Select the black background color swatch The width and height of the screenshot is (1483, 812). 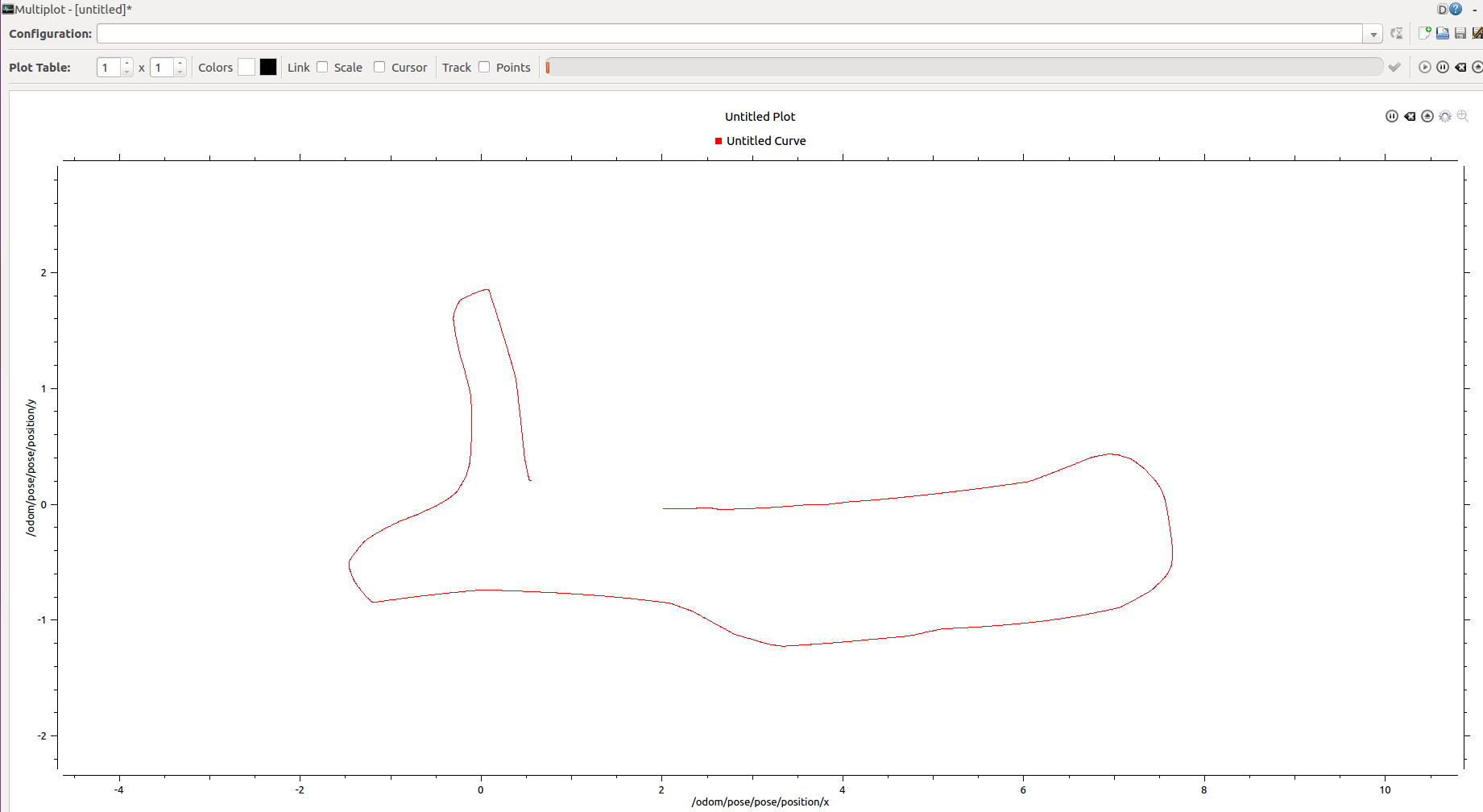click(x=267, y=67)
